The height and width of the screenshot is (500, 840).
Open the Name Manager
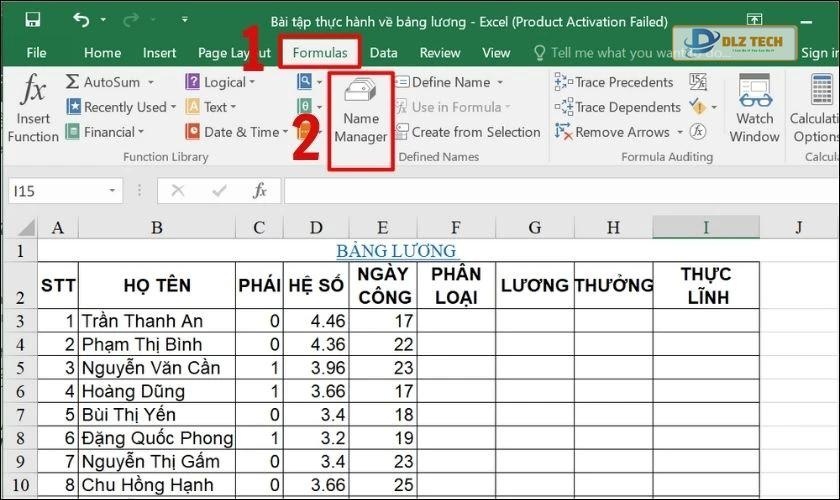[x=360, y=113]
